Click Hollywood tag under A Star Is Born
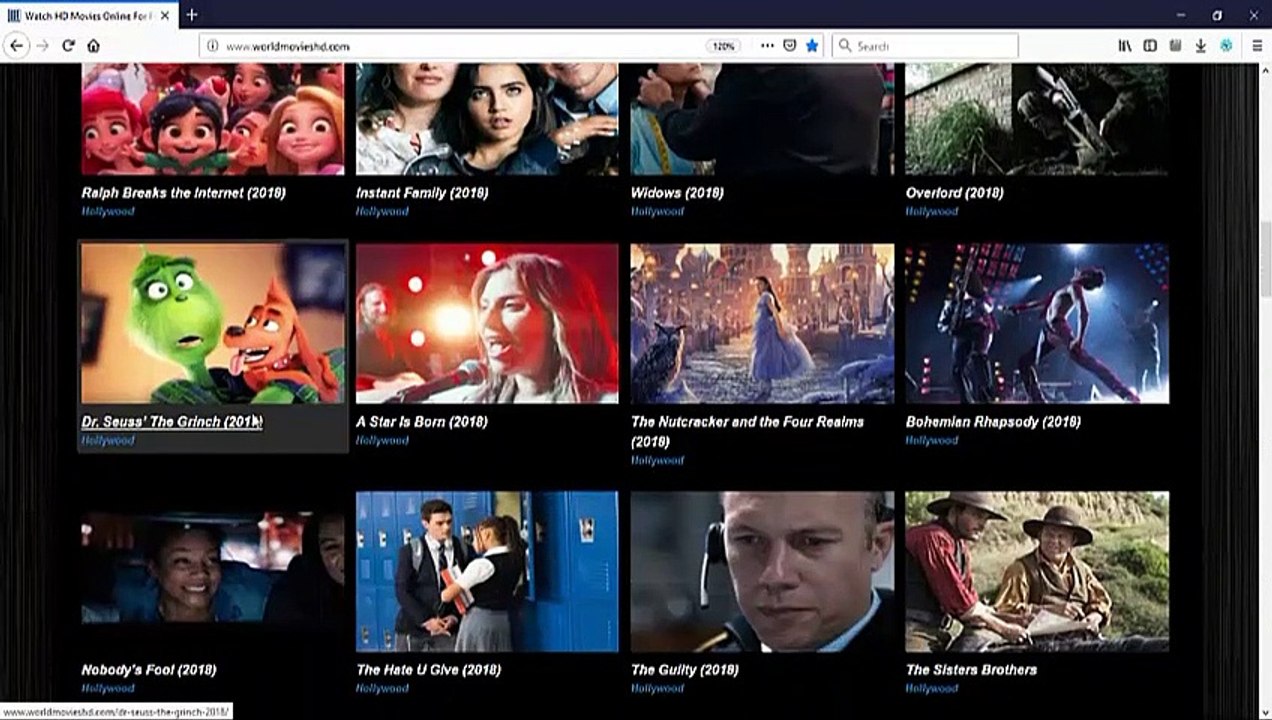The image size is (1272, 720). click(x=382, y=440)
